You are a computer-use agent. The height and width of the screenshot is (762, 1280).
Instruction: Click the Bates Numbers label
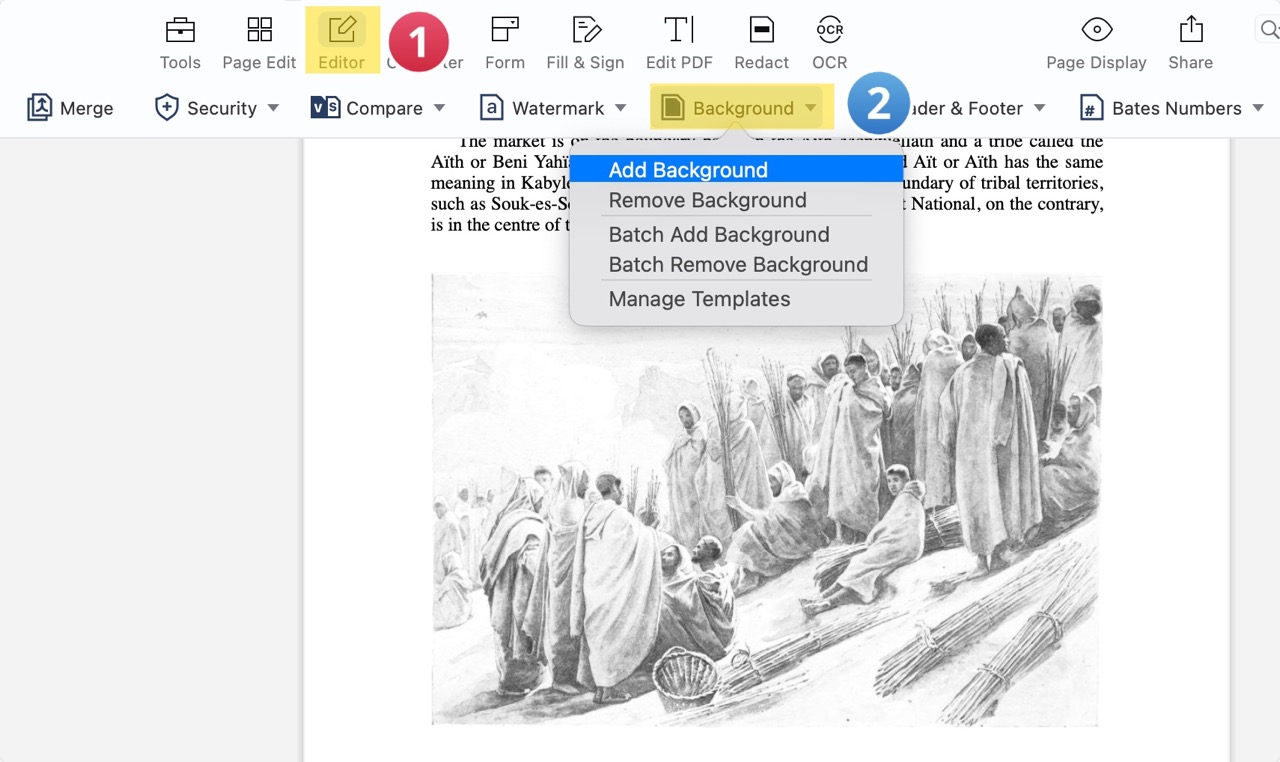[x=1177, y=108]
